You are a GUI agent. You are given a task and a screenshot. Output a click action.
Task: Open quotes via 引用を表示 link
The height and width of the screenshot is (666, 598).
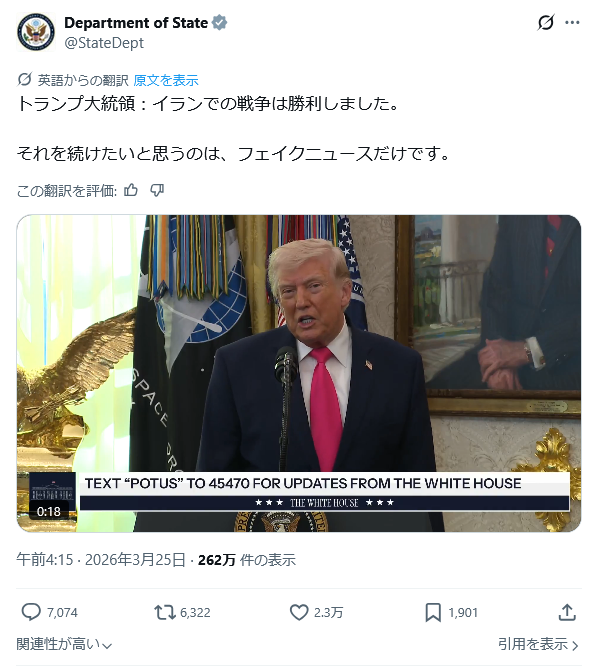click(538, 644)
